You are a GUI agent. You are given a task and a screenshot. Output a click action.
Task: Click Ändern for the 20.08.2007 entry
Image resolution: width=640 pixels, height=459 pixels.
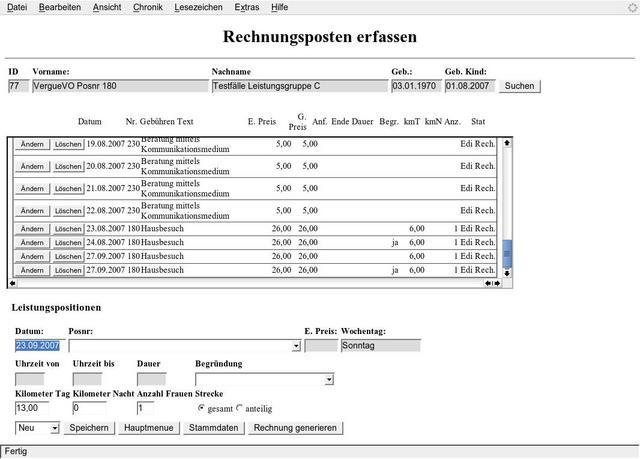32,166
